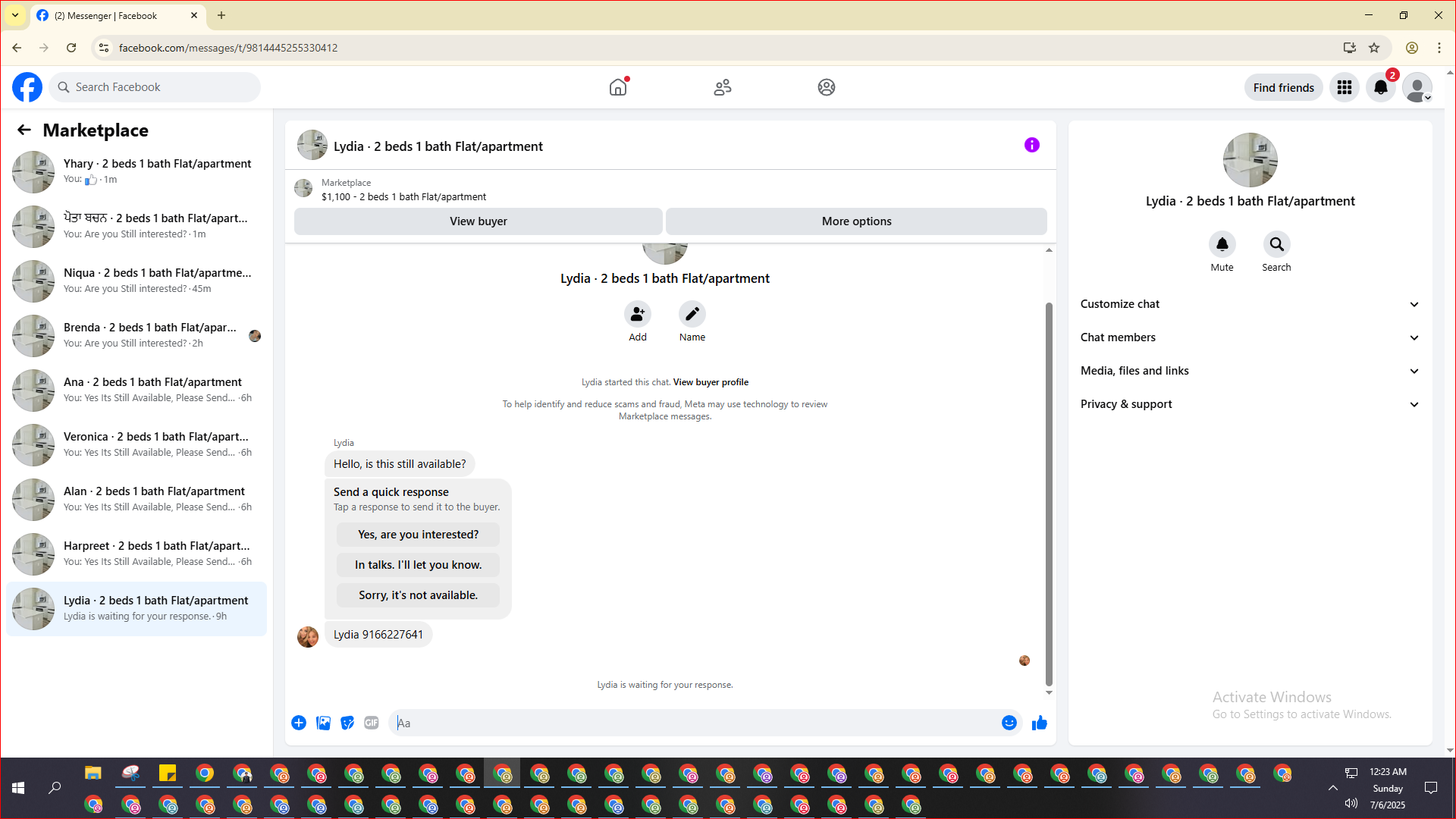1456x819 pixels.
Task: Open Facebook notifications bell
Action: [1380, 87]
